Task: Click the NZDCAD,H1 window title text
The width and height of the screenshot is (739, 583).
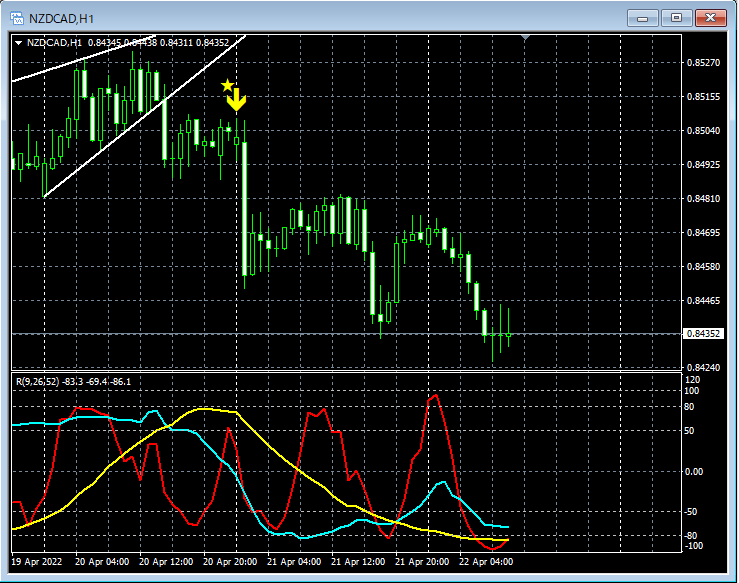Action: click(x=61, y=19)
